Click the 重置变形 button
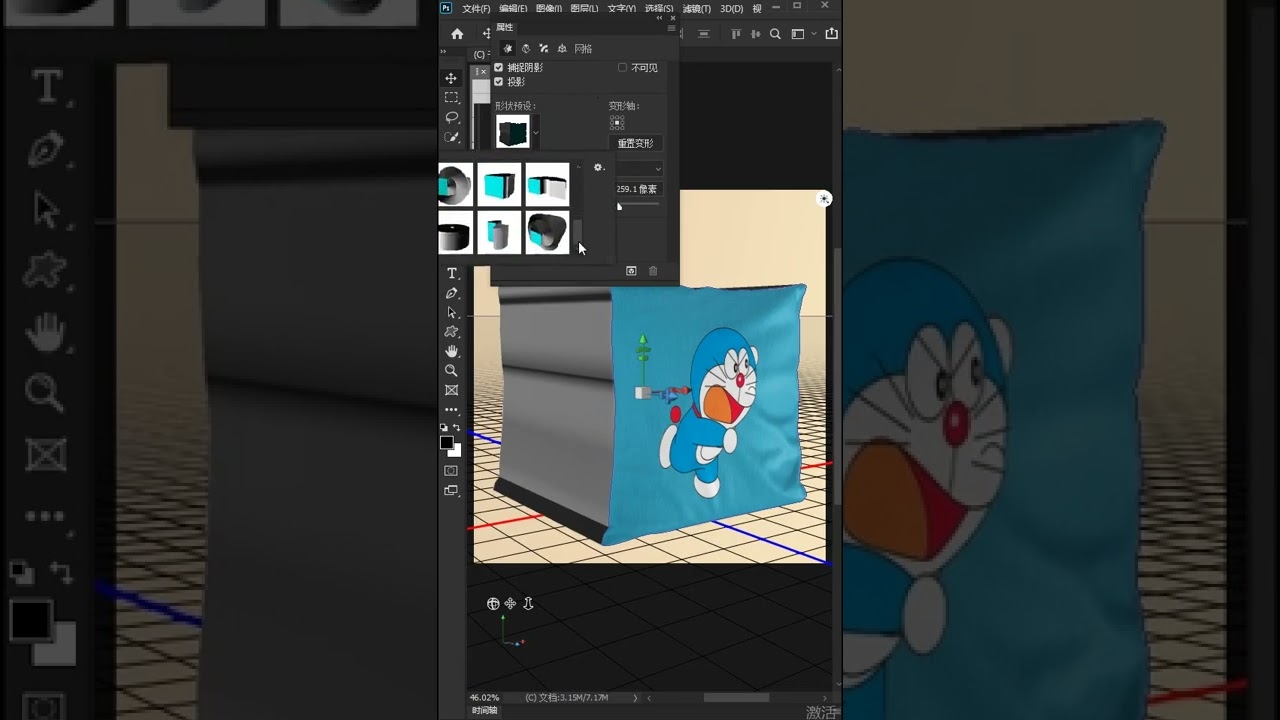 pos(635,143)
